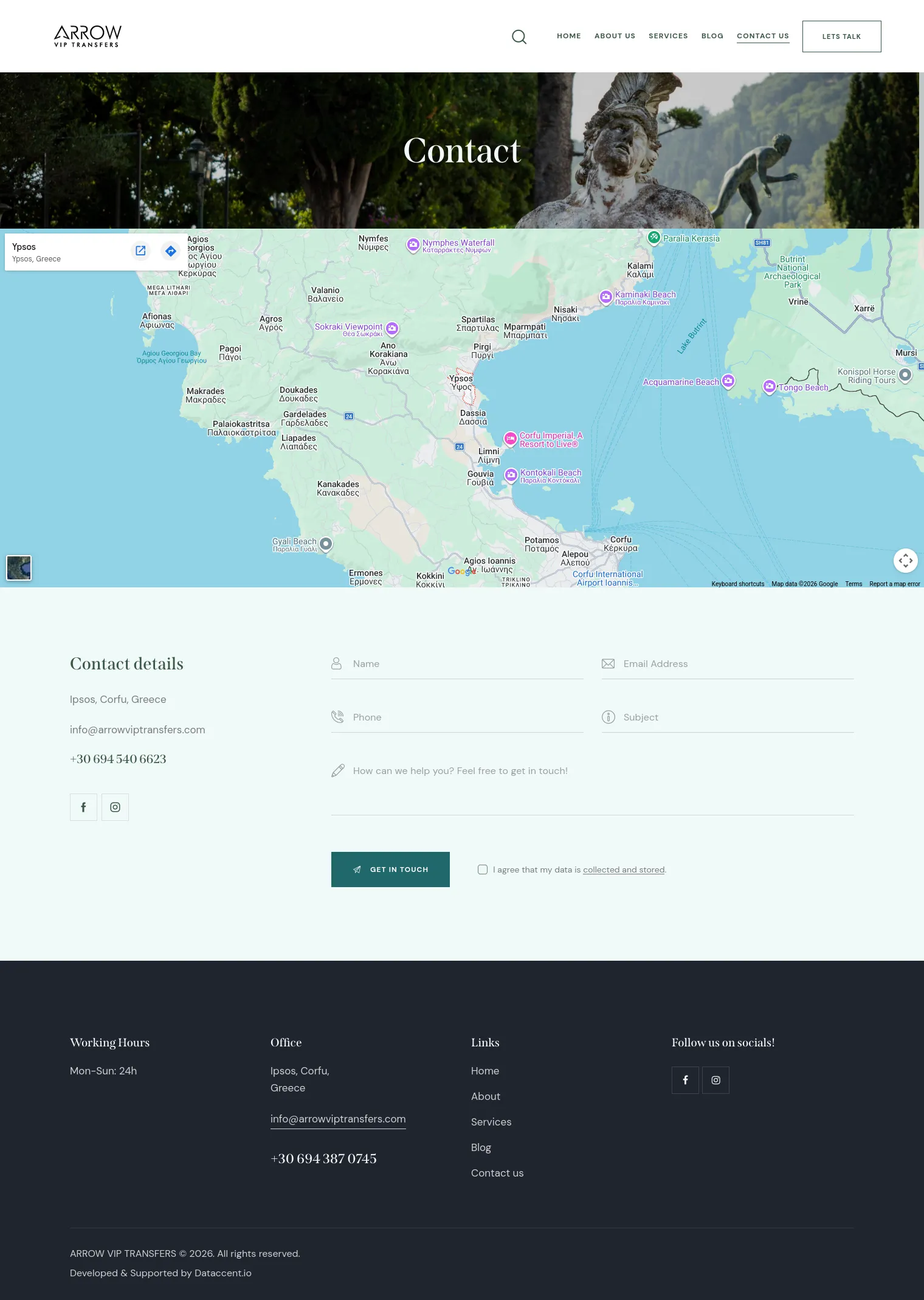Click the Gyali Beach map marker
Screen dimensions: 924x1300
click(x=326, y=544)
